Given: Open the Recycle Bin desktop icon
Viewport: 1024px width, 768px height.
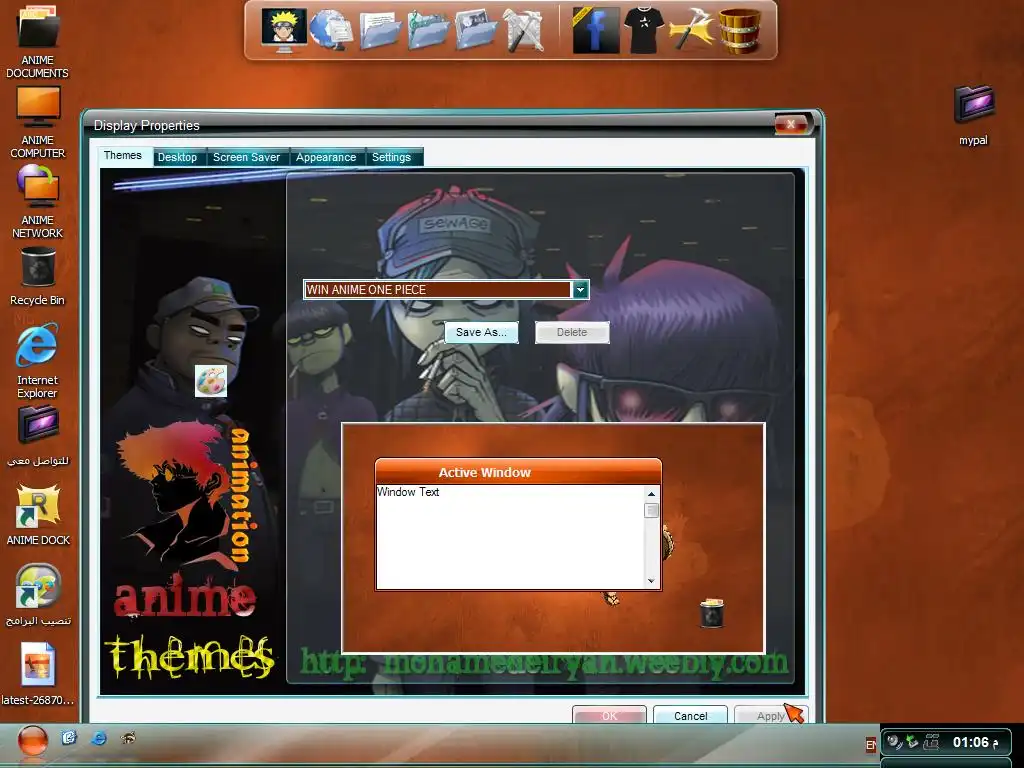Looking at the screenshot, I should [x=37, y=278].
